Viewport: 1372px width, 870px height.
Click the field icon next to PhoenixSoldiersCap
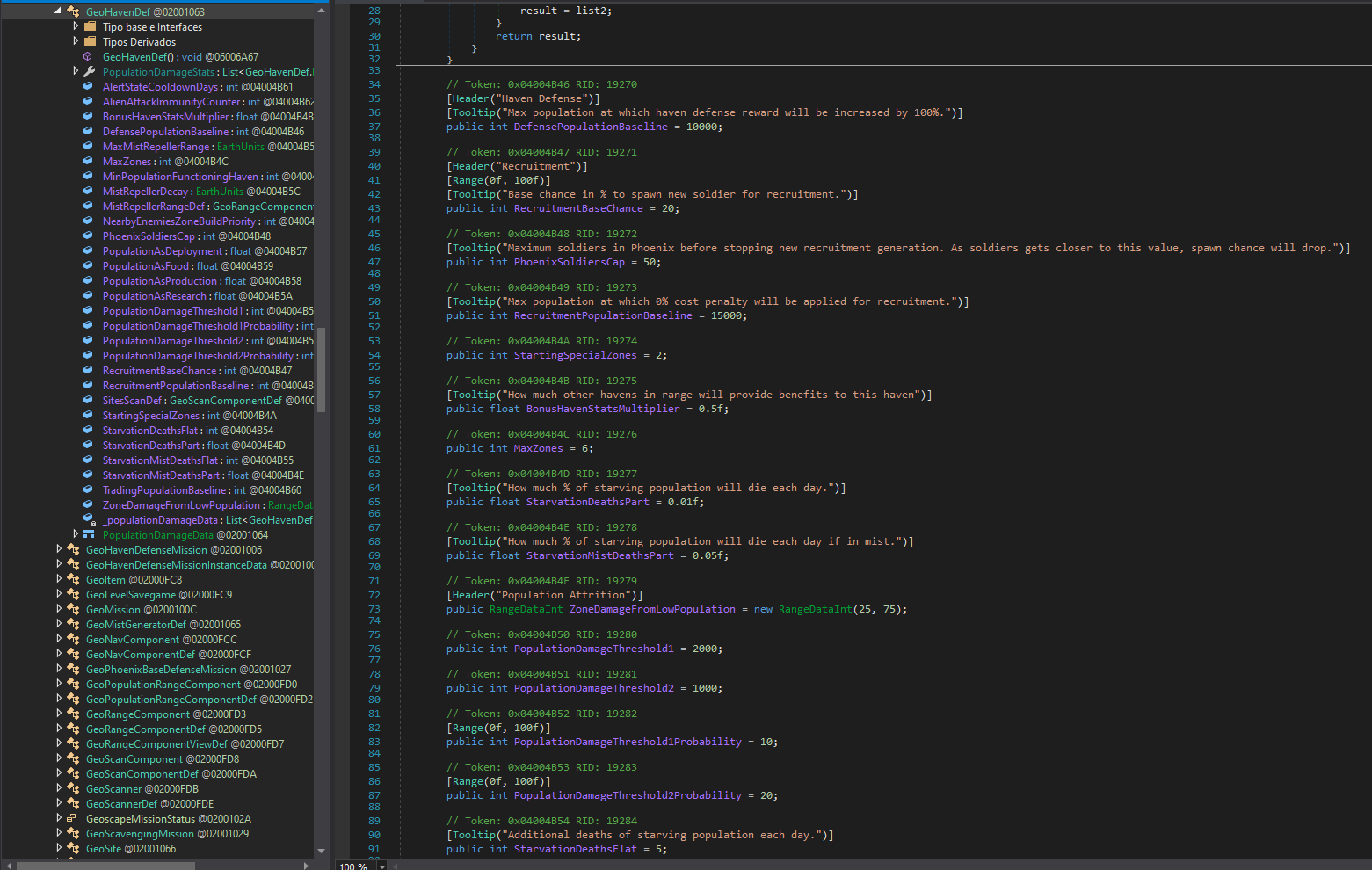coord(88,236)
